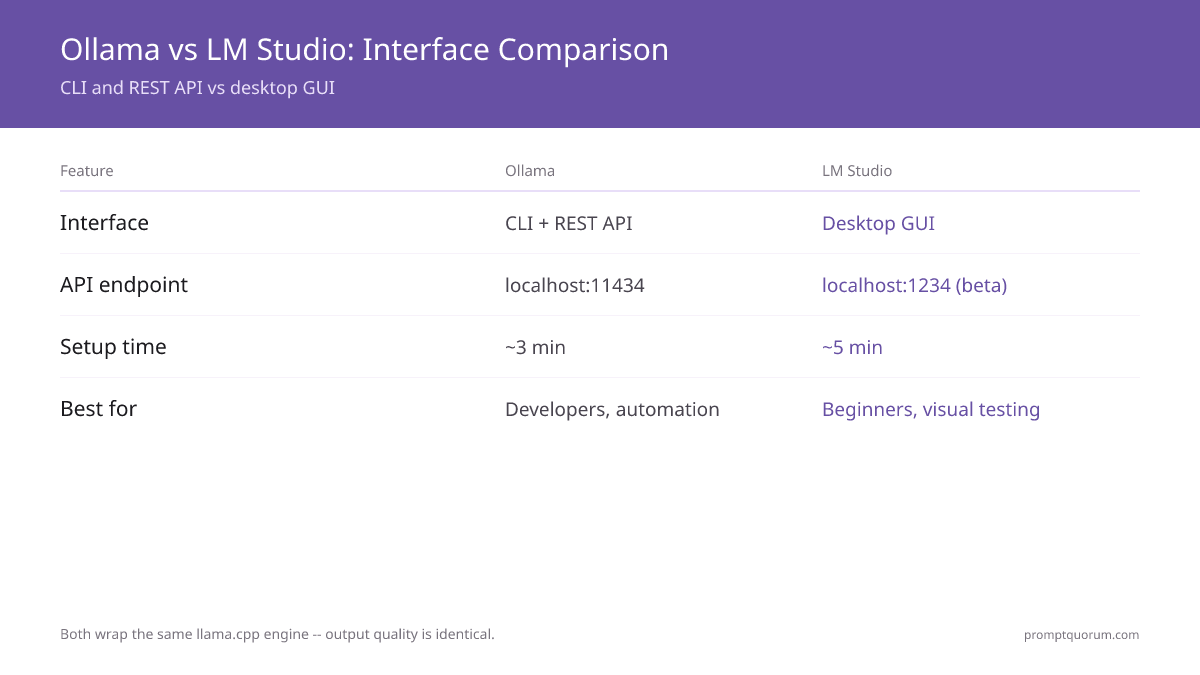1200x675 pixels.
Task: Click the footnote about llama.cpp engine
Action: coord(277,634)
